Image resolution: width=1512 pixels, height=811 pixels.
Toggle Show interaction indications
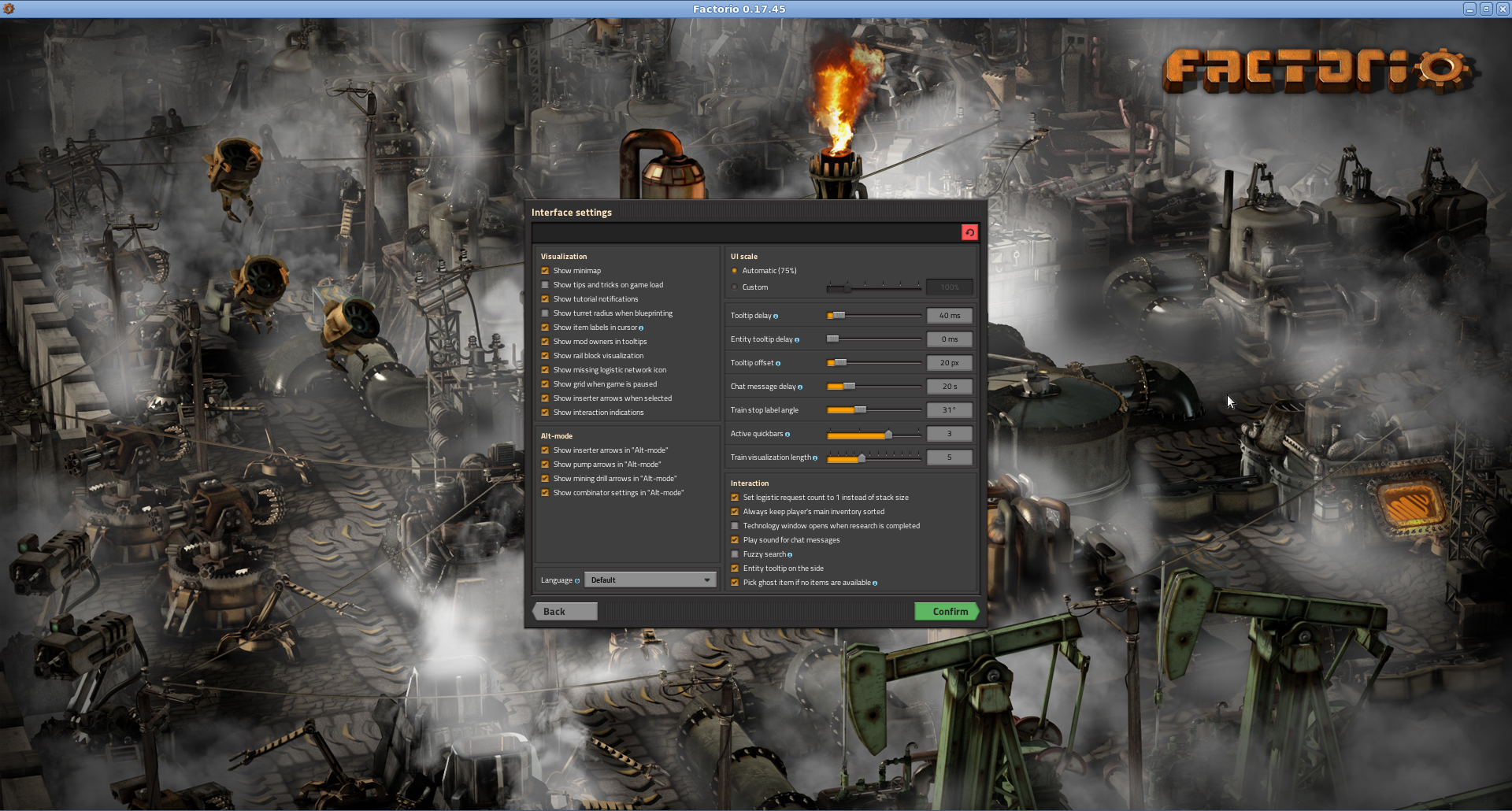545,413
